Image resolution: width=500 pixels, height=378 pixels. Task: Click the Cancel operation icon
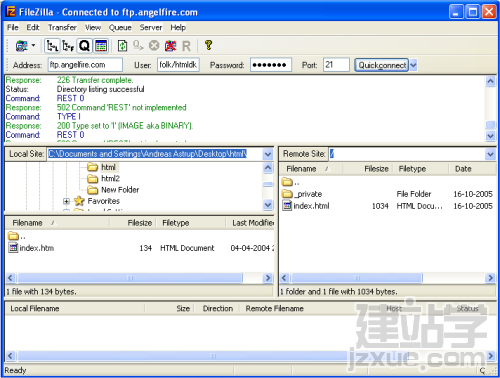click(154, 46)
